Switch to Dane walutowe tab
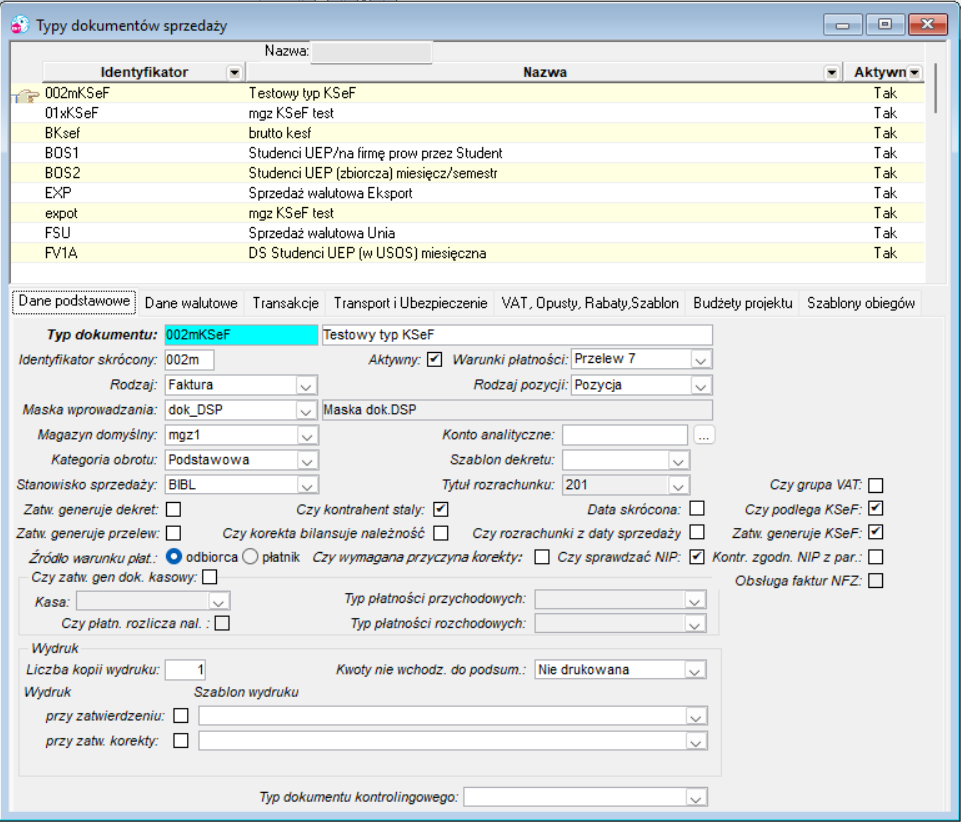 pyautogui.click(x=191, y=303)
